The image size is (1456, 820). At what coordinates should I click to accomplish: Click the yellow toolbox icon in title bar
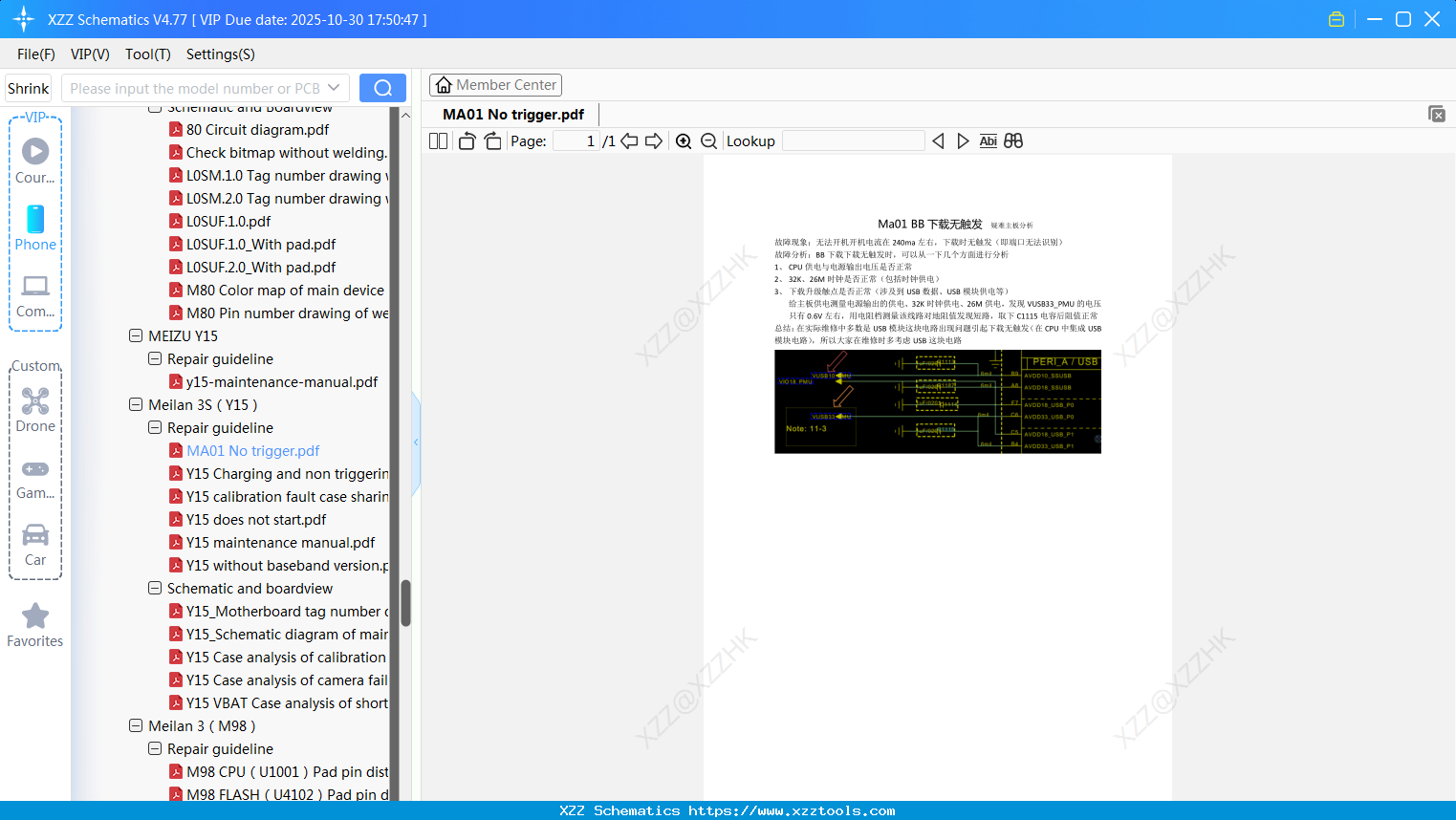1336,19
